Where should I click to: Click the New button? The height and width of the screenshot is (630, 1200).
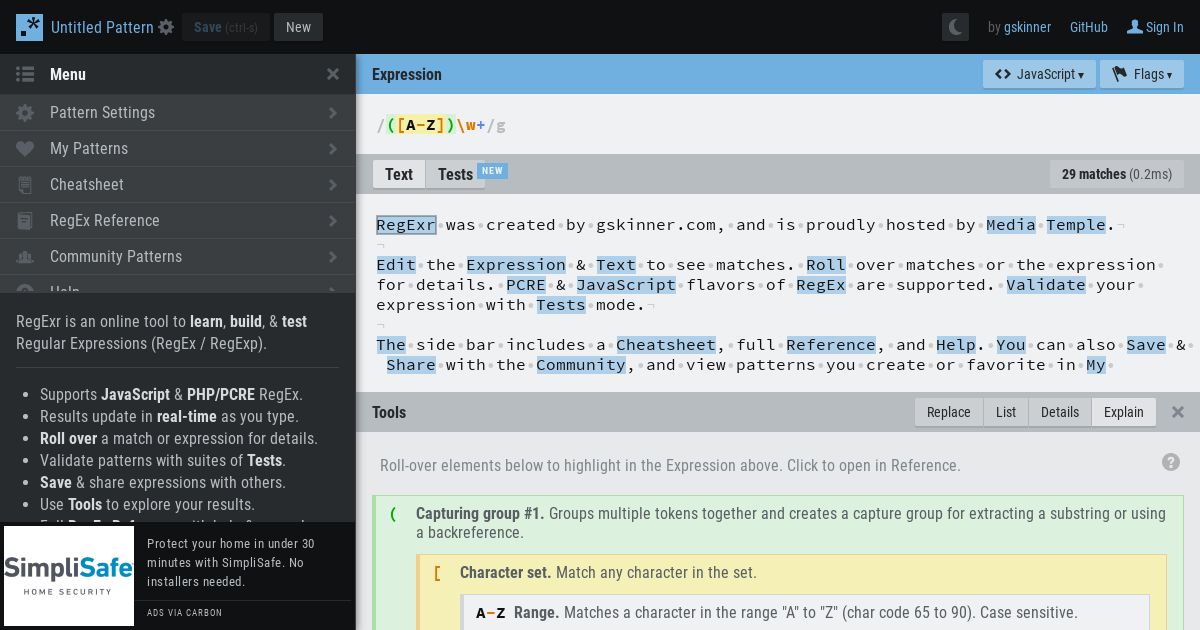point(298,27)
